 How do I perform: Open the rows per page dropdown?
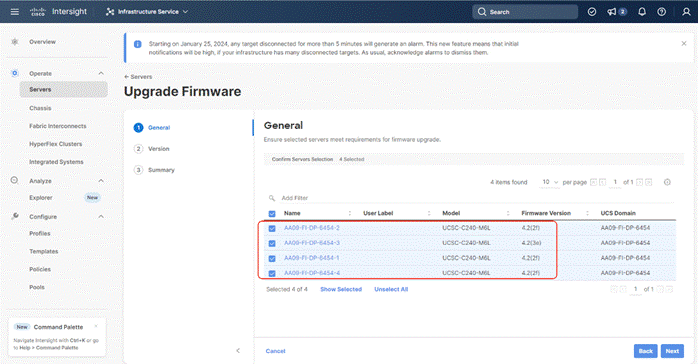(x=549, y=182)
